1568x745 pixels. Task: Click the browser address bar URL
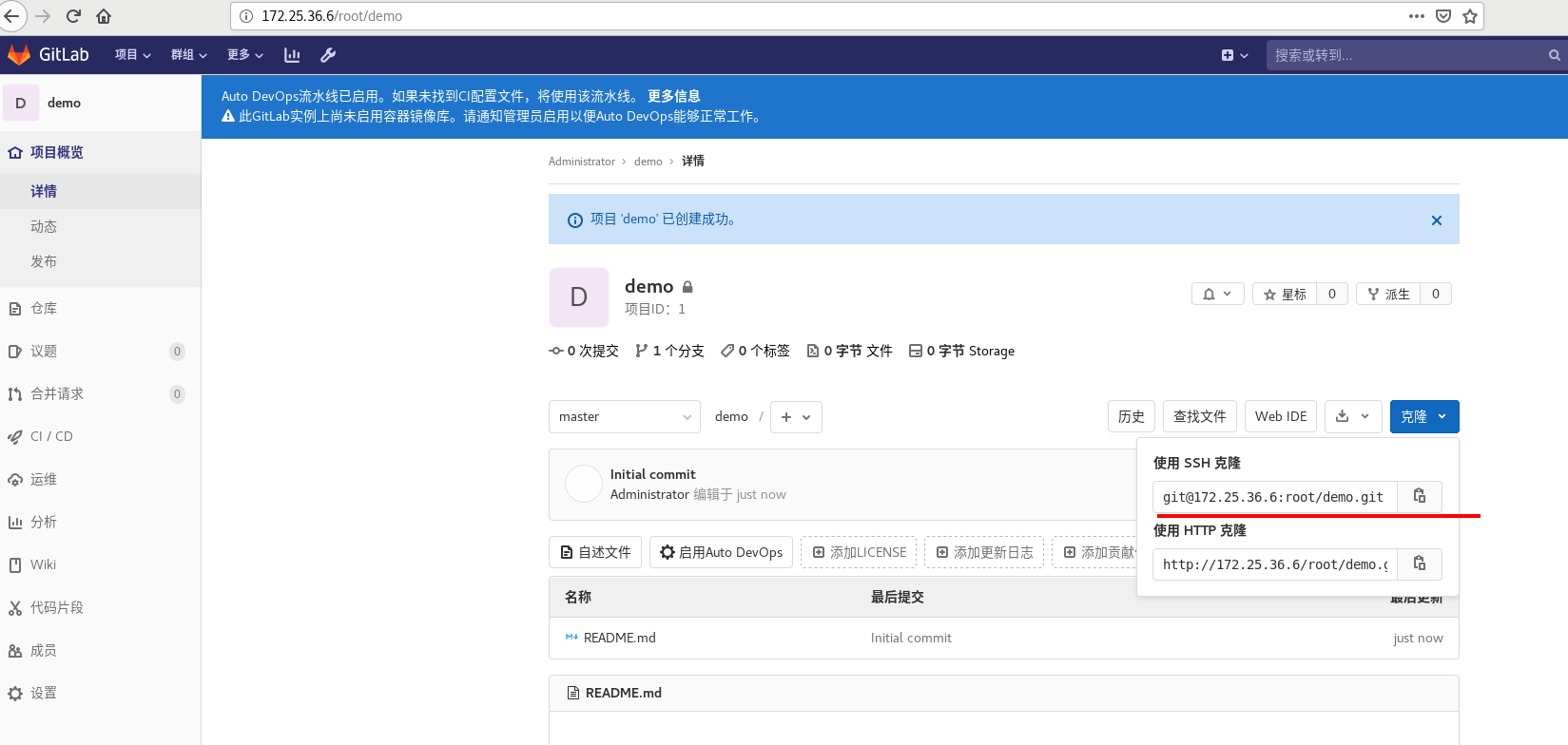(x=332, y=16)
